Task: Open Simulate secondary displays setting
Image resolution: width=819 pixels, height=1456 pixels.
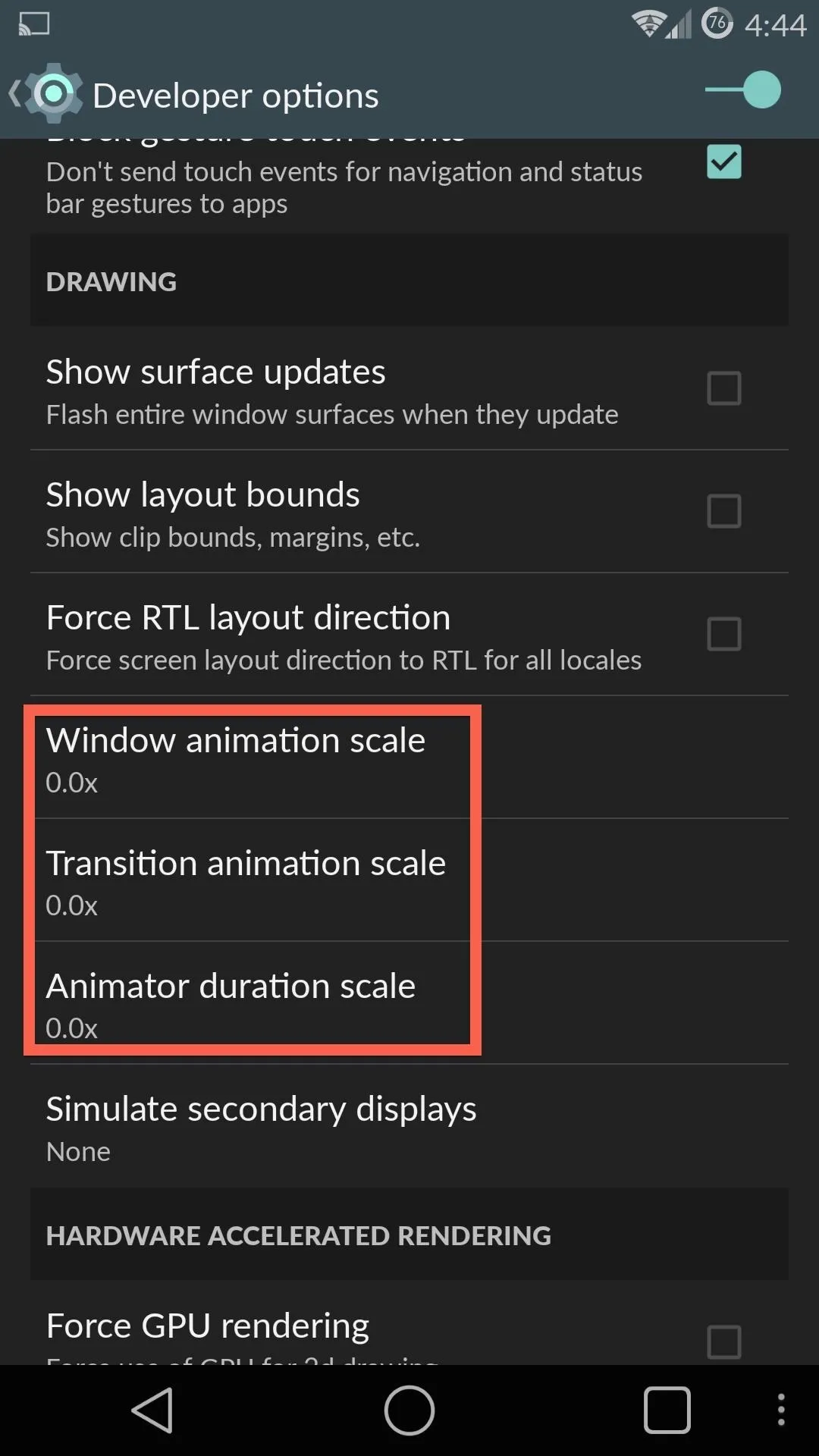Action: pyautogui.click(x=409, y=1126)
